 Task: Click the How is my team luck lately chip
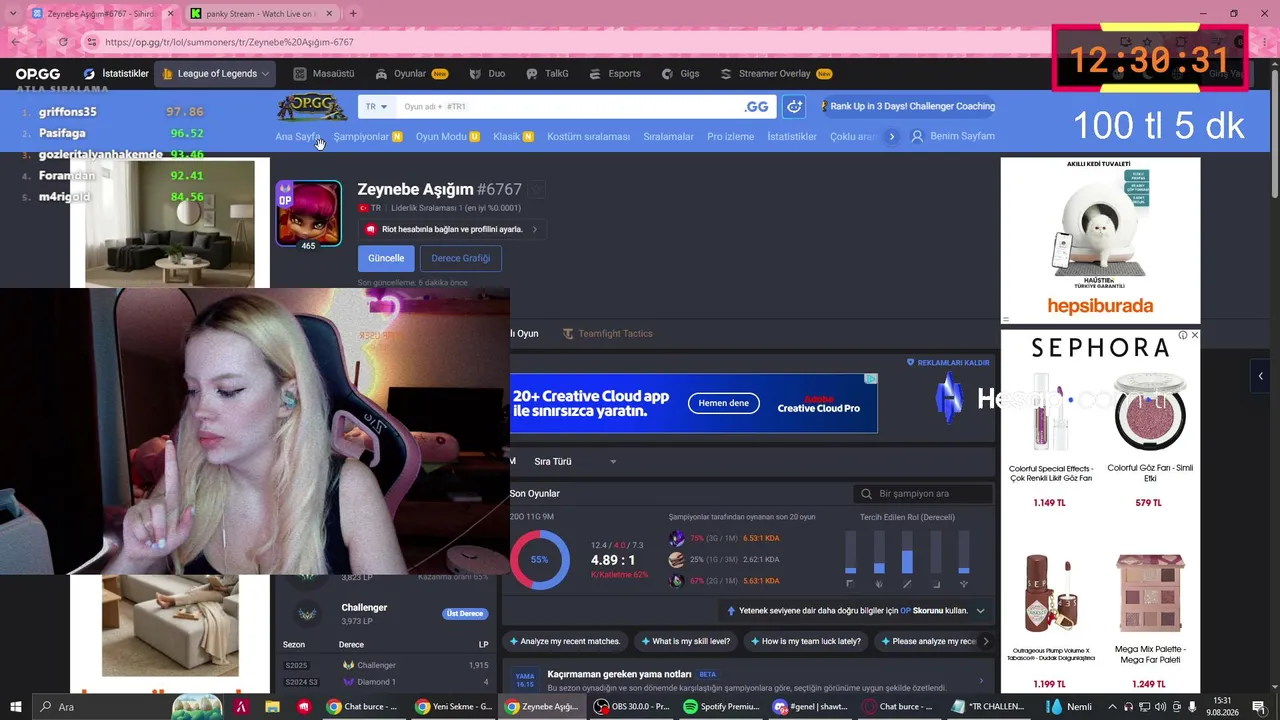[805, 642]
